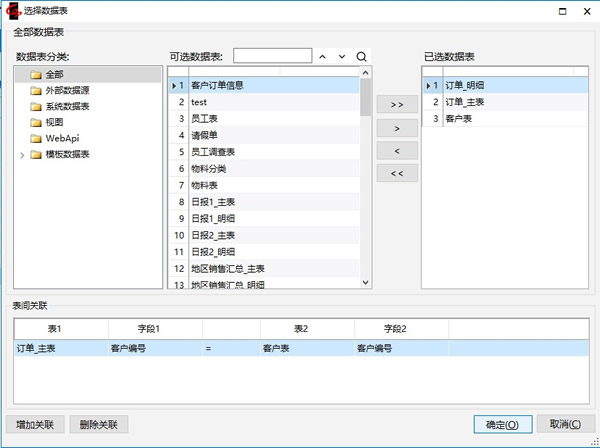Select the 视图 folder
The height and width of the screenshot is (448, 600).
[x=54, y=122]
